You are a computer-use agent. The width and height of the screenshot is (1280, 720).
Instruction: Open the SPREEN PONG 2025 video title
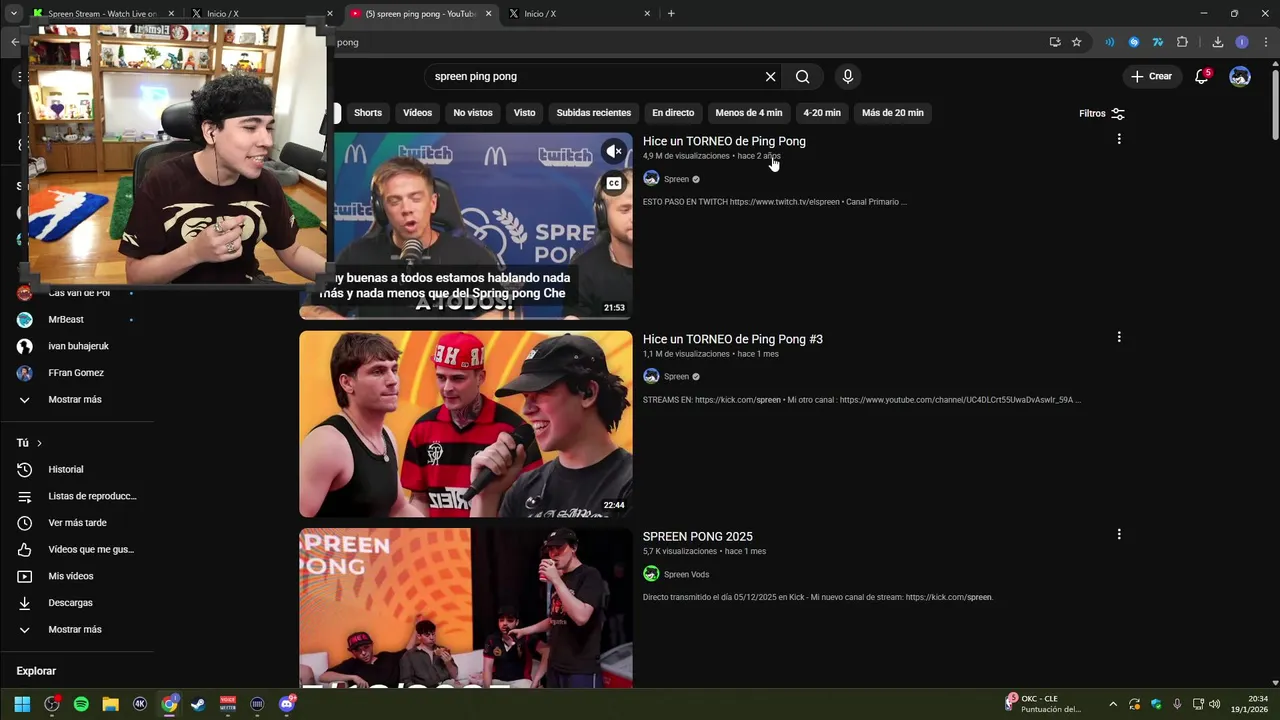pyautogui.click(x=698, y=537)
